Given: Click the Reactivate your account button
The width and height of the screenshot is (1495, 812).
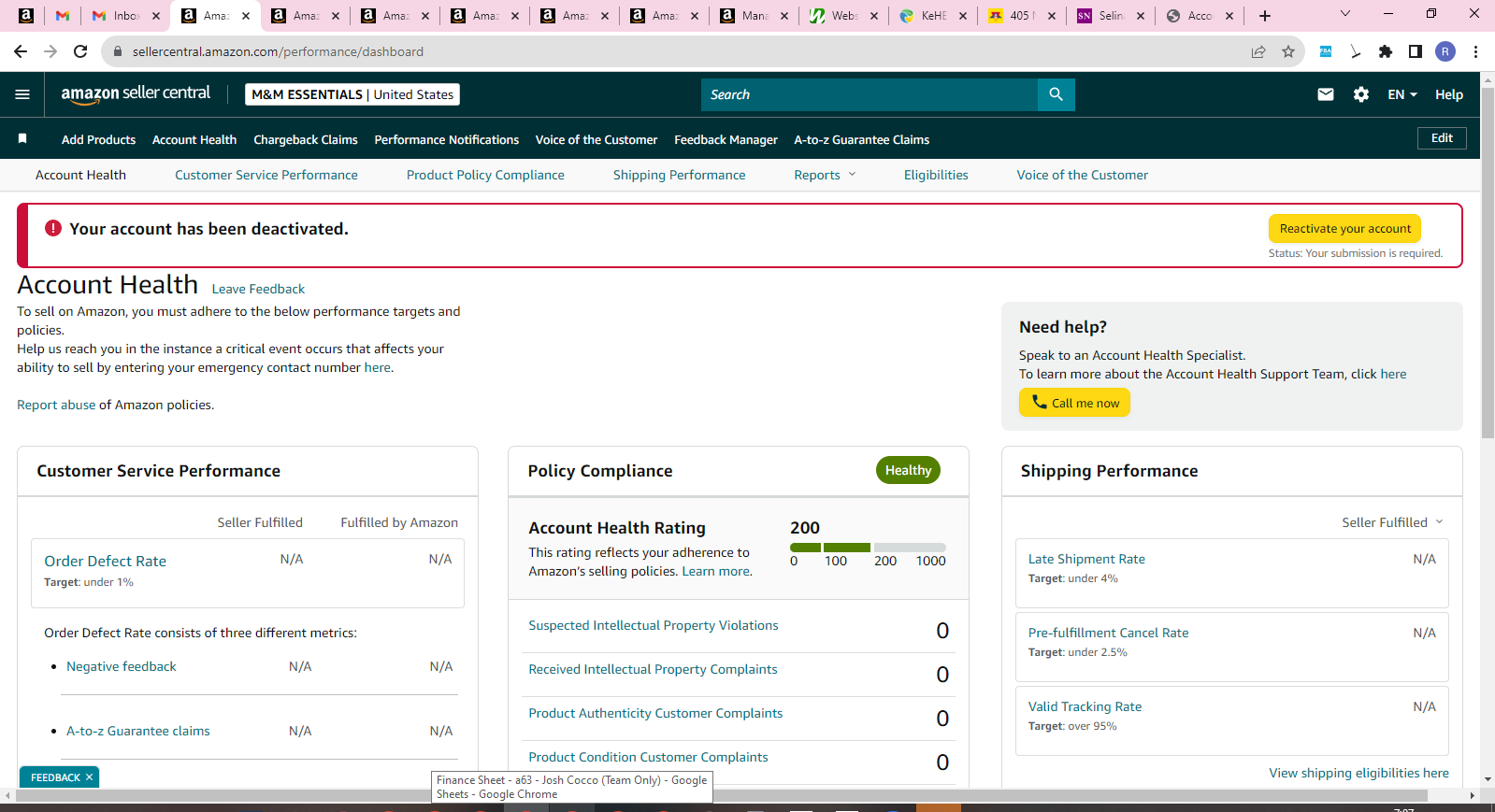Looking at the screenshot, I should pyautogui.click(x=1345, y=228).
